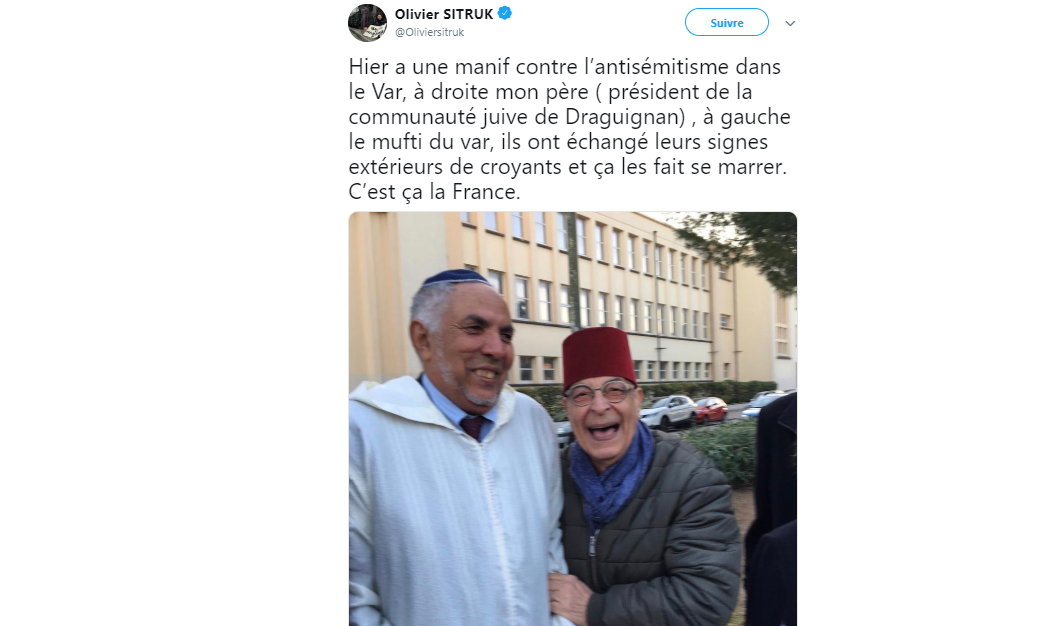Open tweet text about manif contre l'antisémitisme
Viewport: 1040px width, 626px height.
(570, 129)
